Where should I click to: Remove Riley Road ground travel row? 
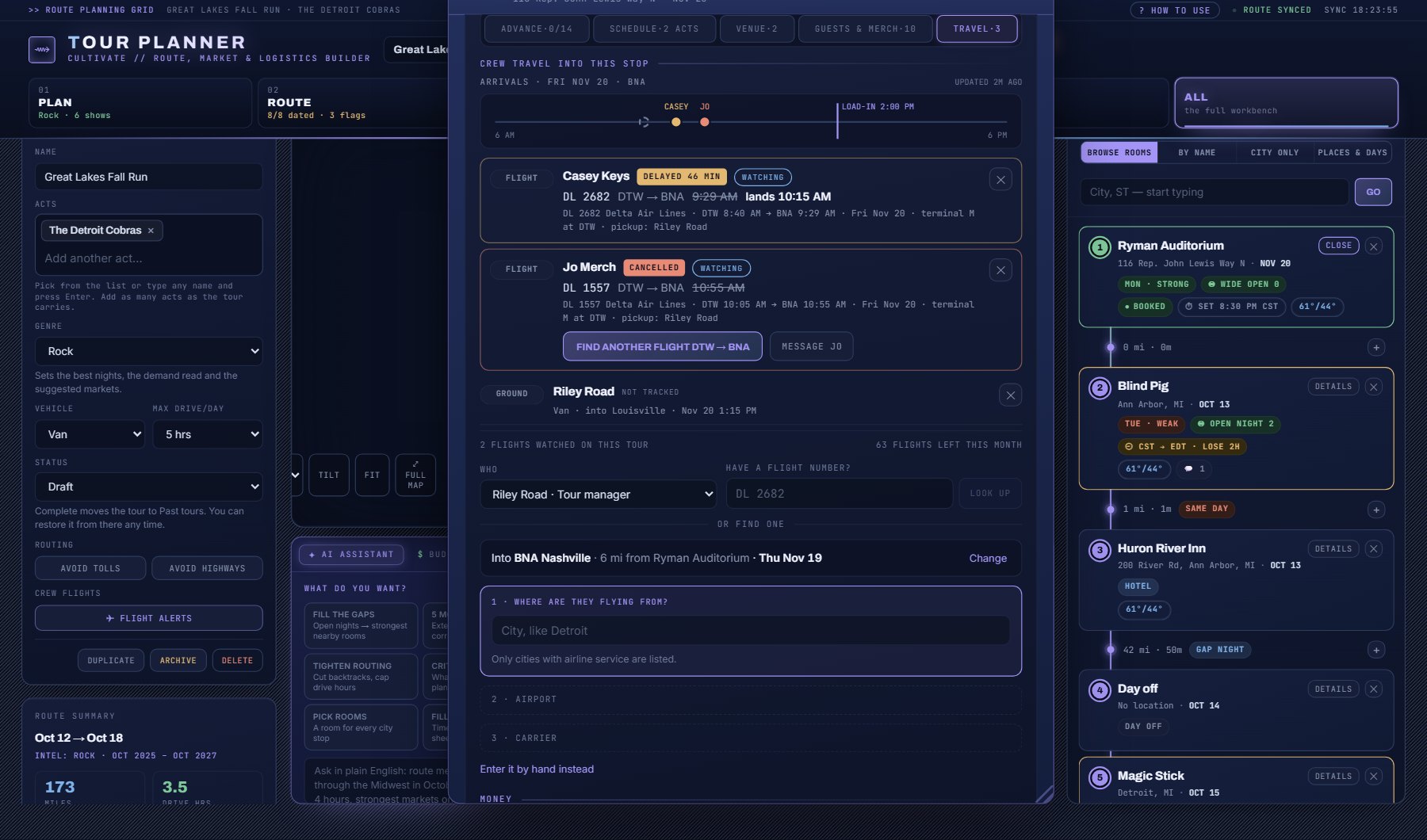1010,395
